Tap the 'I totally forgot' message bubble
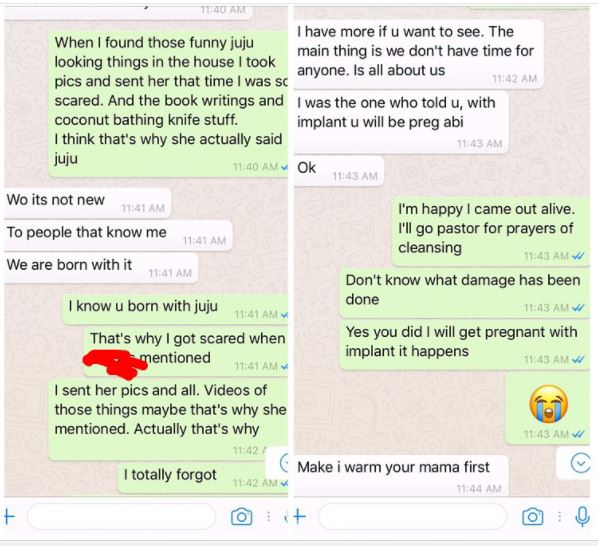The width and height of the screenshot is (598, 546). tap(203, 478)
